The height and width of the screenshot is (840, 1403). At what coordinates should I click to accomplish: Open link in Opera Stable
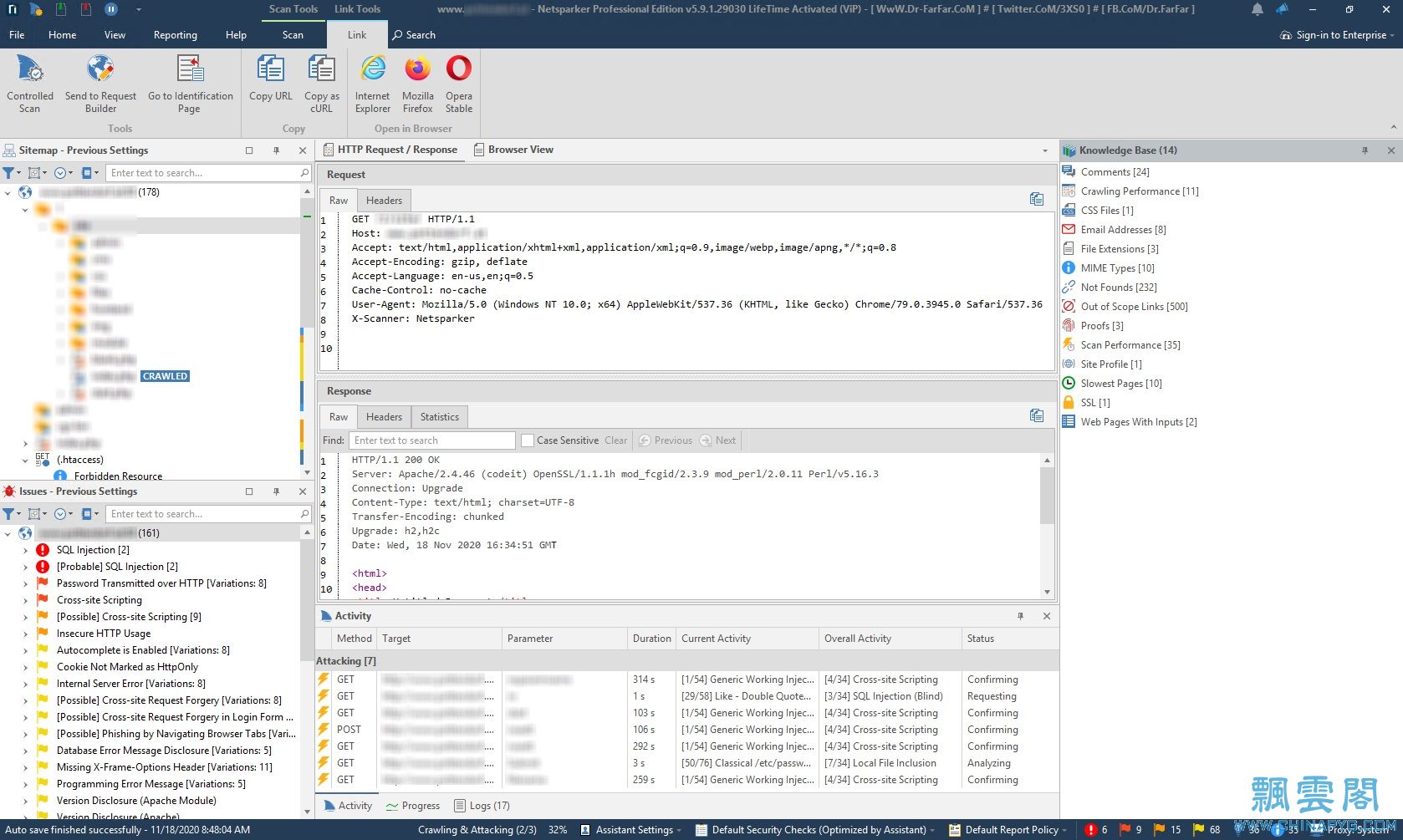click(459, 84)
